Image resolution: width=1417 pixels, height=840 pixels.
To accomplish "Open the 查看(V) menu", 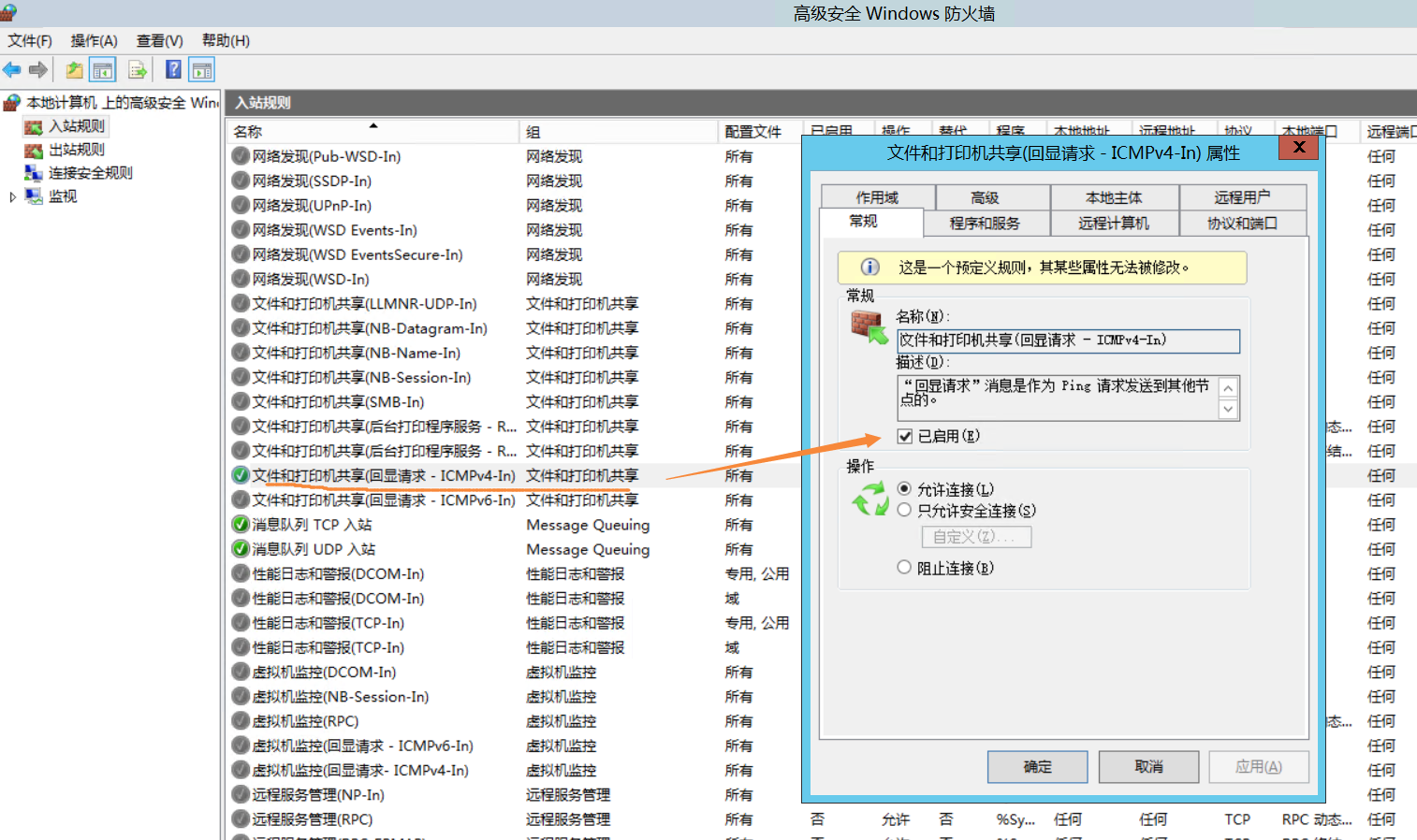I will pos(160,40).
